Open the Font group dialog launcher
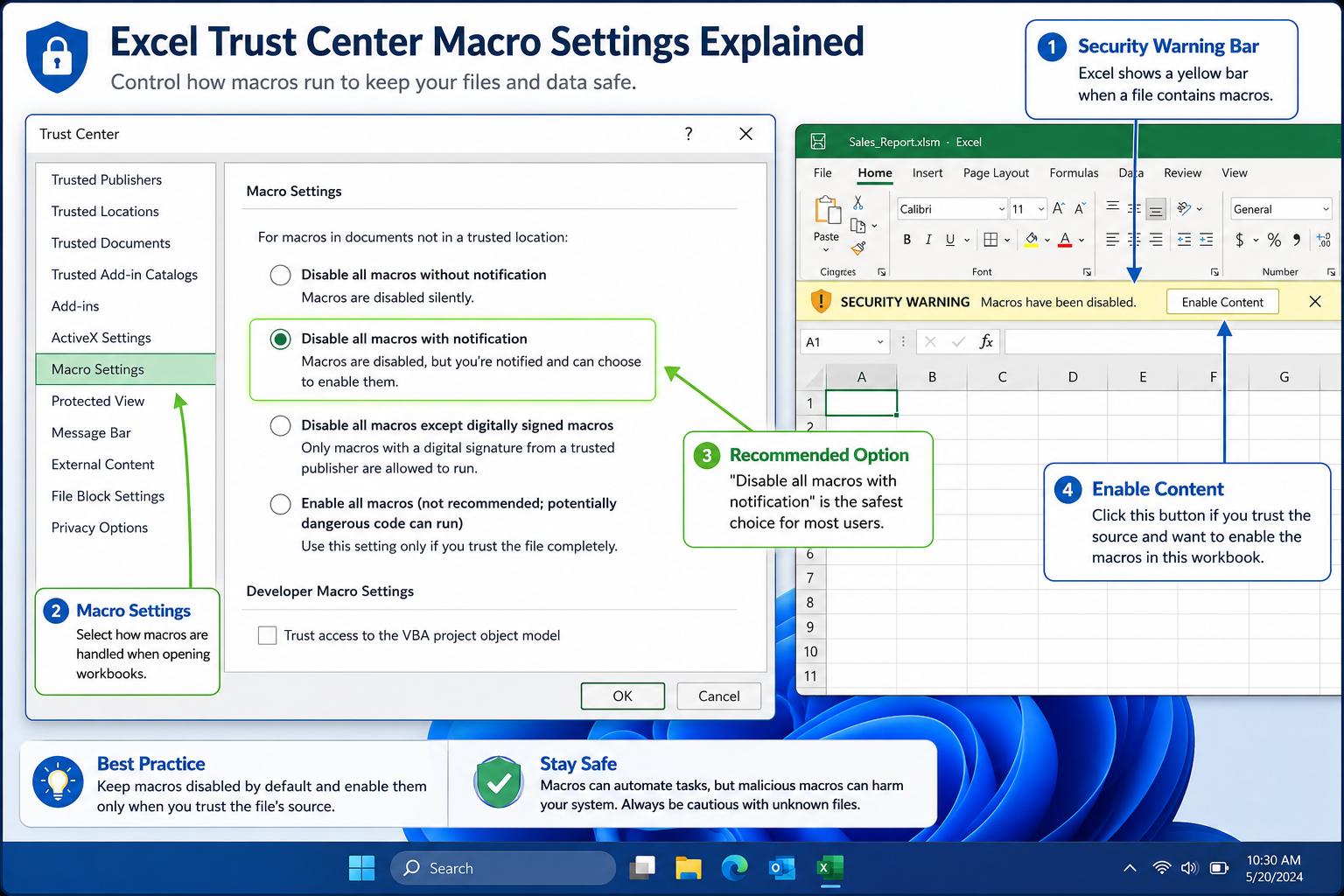The height and width of the screenshot is (896, 1344). [x=1087, y=272]
